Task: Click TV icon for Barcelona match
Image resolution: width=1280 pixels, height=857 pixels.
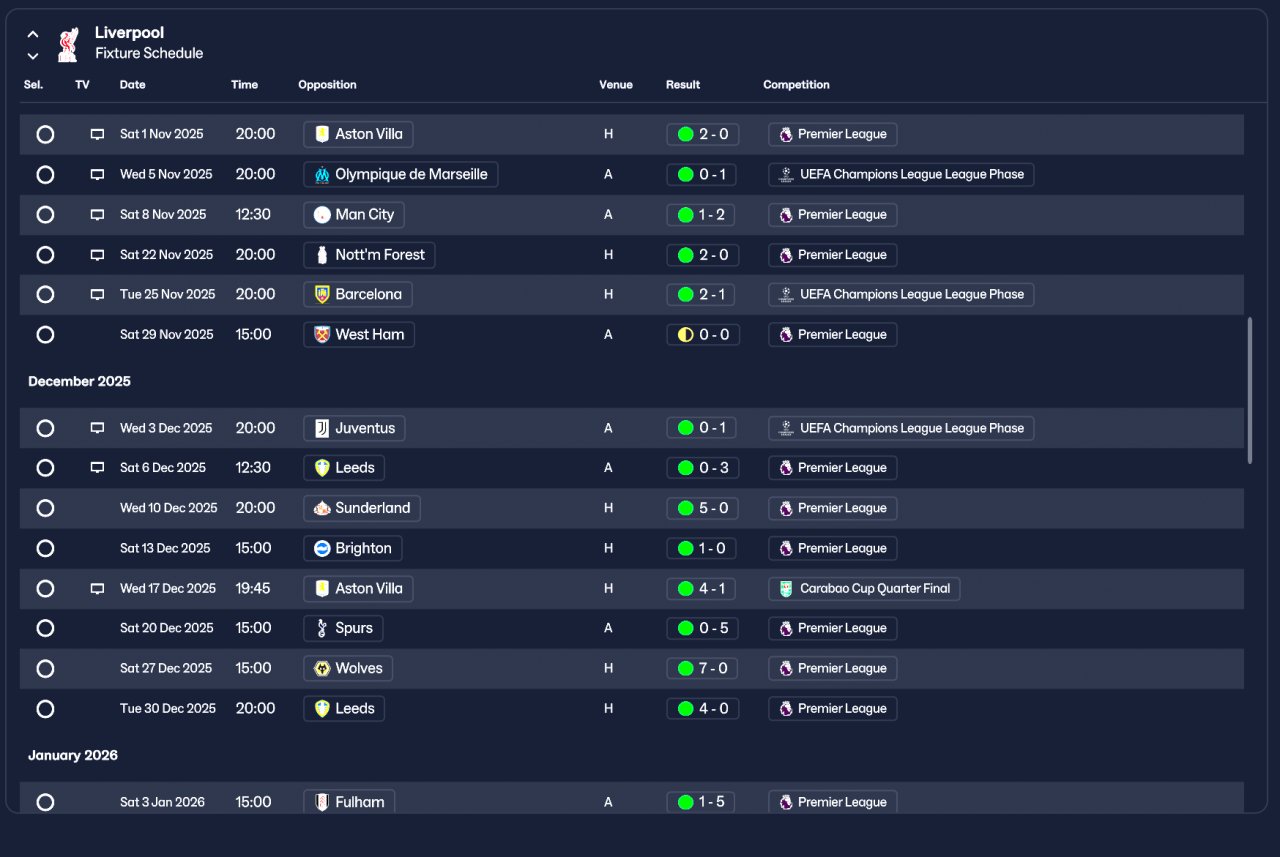Action: pos(97,295)
